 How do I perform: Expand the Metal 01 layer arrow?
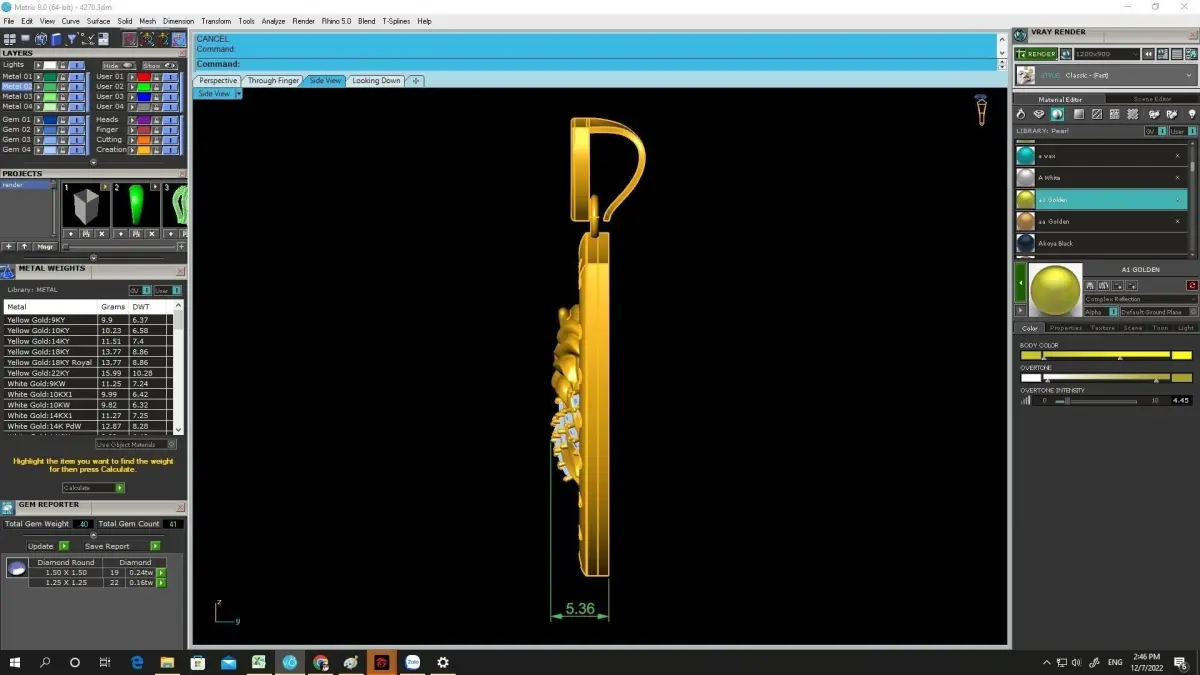39,77
